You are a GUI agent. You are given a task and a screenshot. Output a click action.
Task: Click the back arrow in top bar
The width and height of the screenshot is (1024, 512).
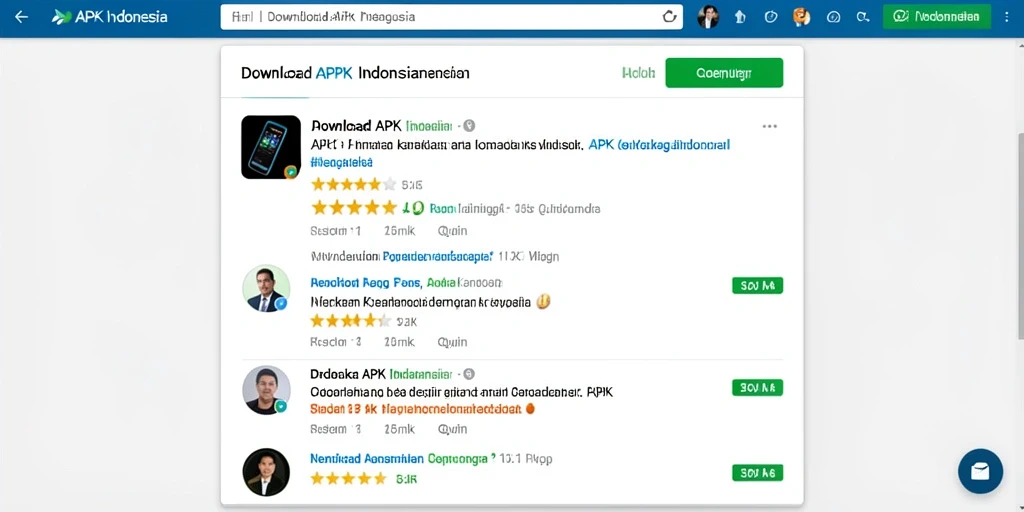pyautogui.click(x=22, y=17)
